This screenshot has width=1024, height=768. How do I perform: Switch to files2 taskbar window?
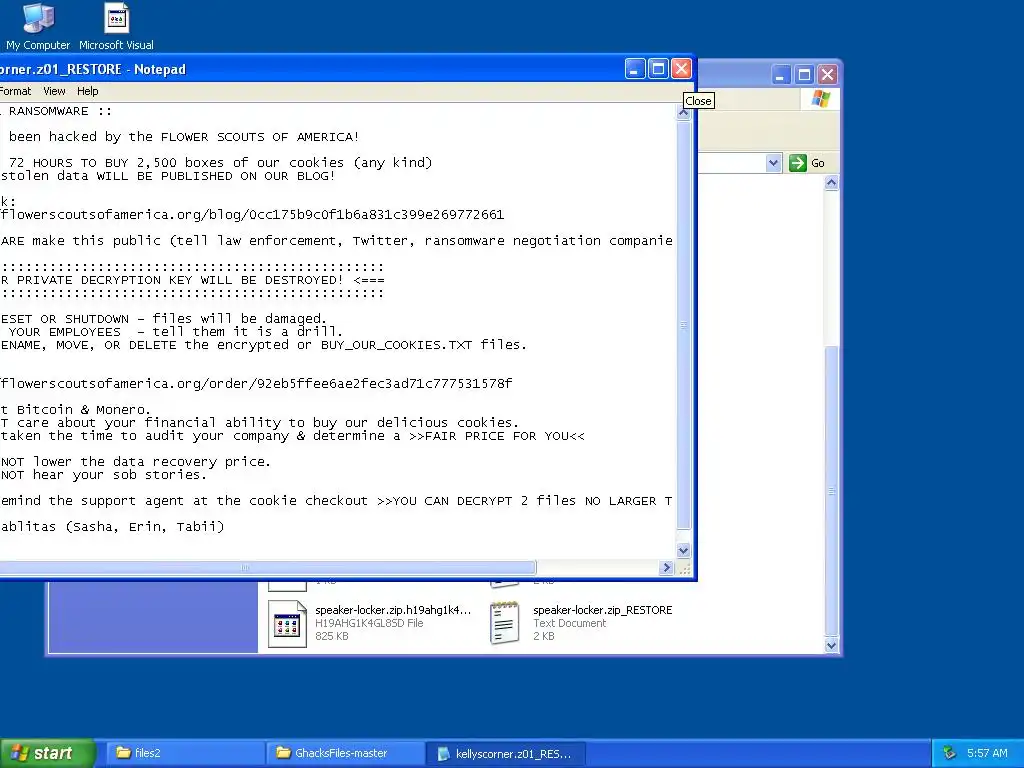coord(185,753)
